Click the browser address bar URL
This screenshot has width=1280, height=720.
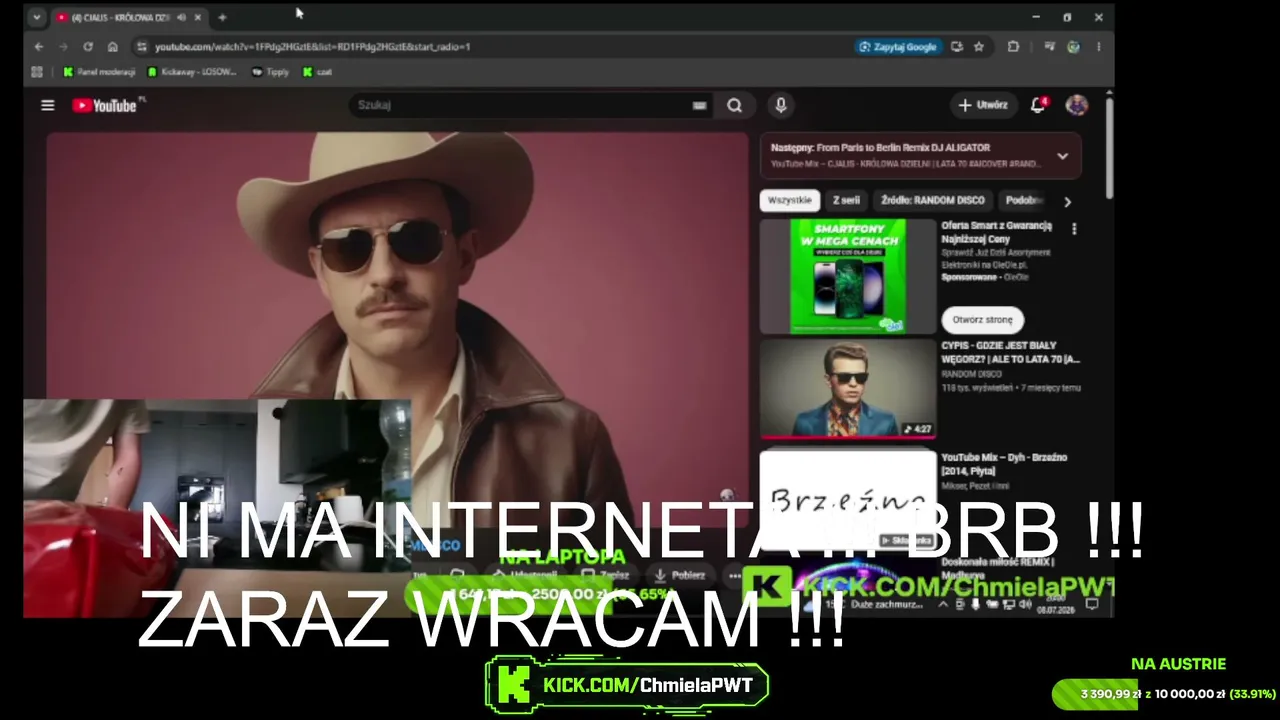(x=312, y=47)
